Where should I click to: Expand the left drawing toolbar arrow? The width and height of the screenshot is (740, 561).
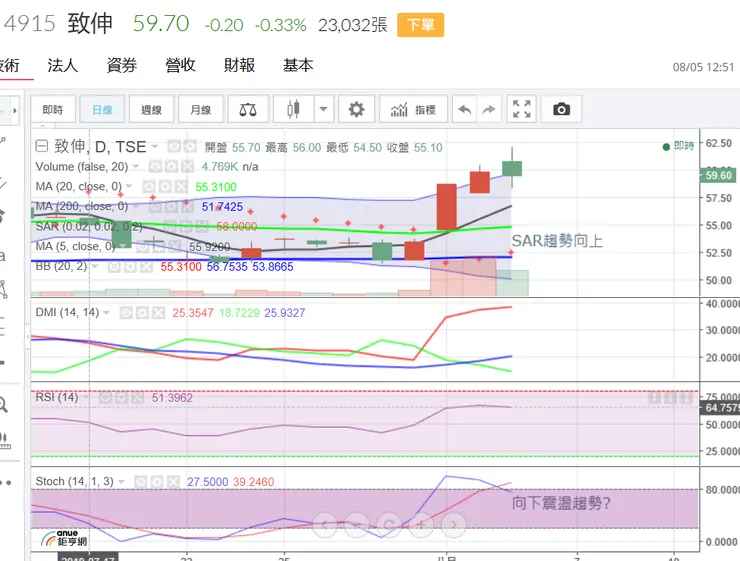[15, 111]
